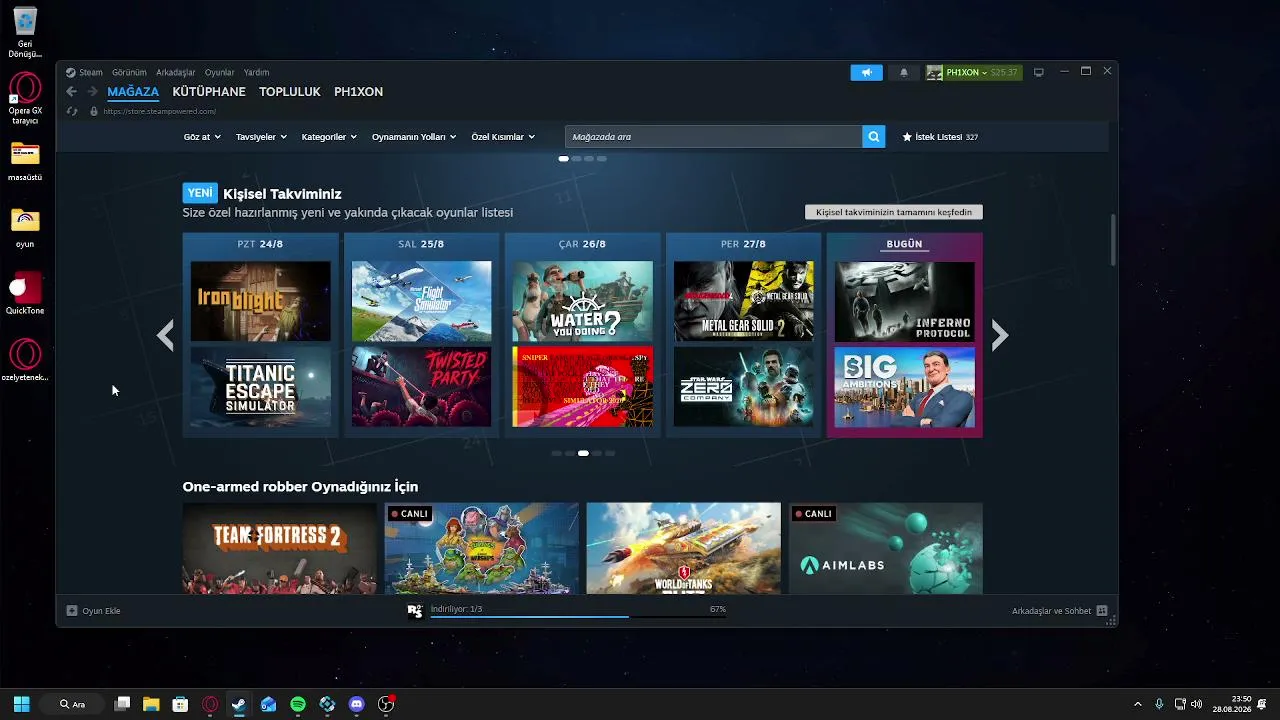Click Kişisel takviminizin tamamını keşfedin button

(x=894, y=212)
